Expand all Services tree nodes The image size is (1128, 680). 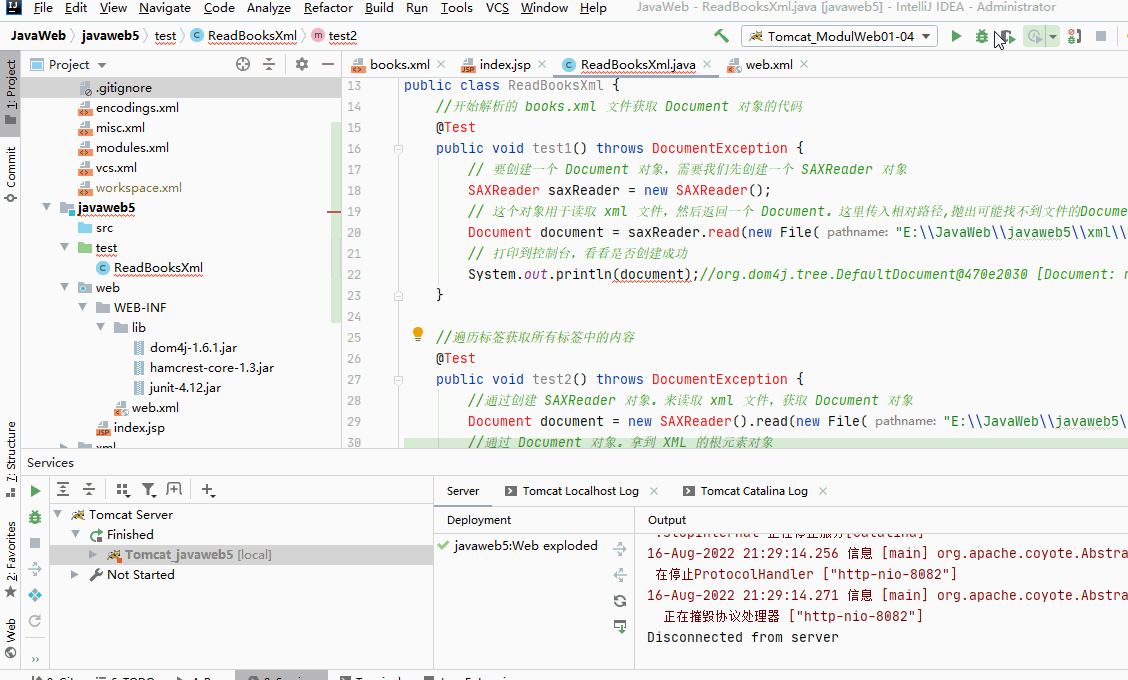[63, 489]
